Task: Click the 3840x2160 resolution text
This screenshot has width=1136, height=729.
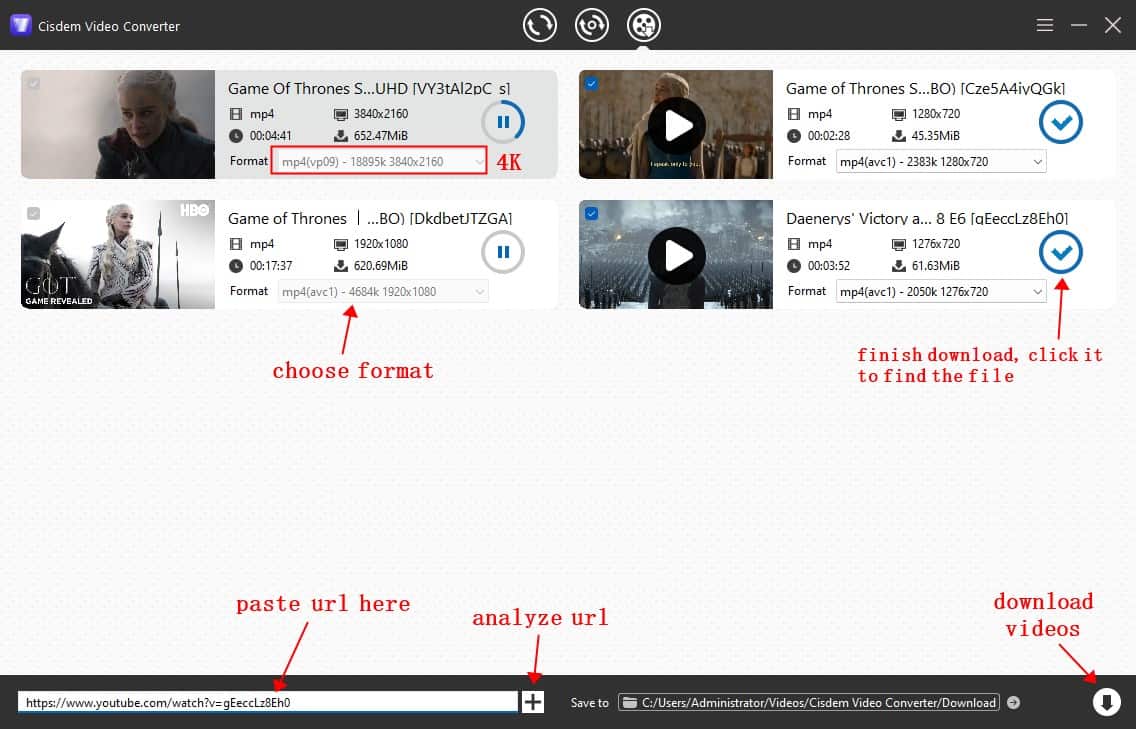Action: [x=381, y=114]
